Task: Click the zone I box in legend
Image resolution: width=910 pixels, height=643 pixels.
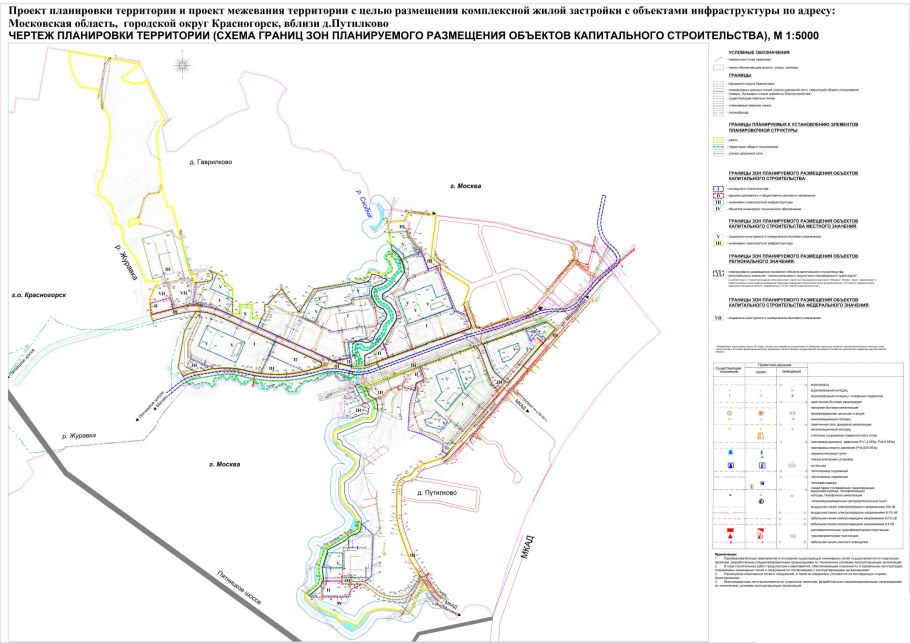Action: [717, 187]
